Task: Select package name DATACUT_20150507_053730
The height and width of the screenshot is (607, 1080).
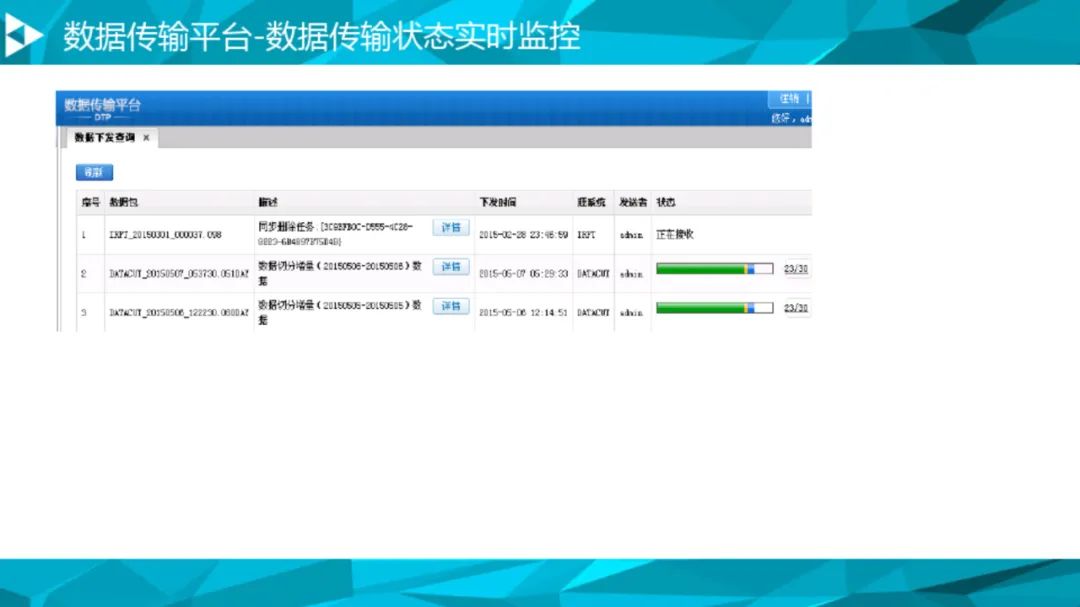Action: (x=179, y=274)
